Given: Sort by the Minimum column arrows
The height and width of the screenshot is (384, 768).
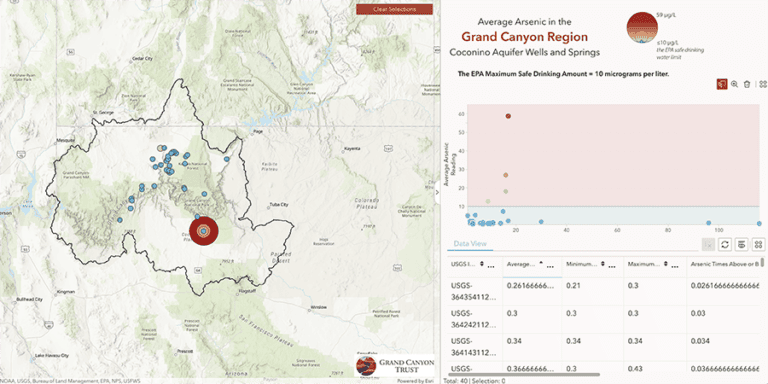Looking at the screenshot, I should 603,264.
